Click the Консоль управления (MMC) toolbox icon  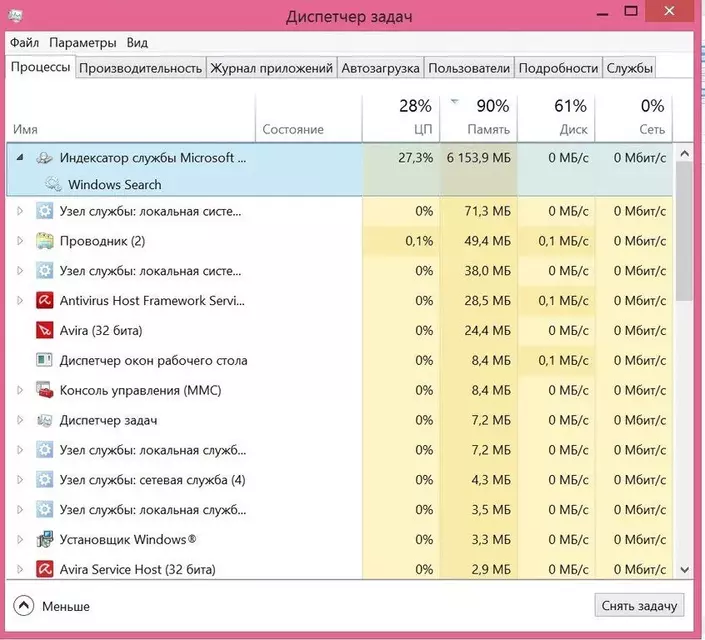(x=45, y=390)
